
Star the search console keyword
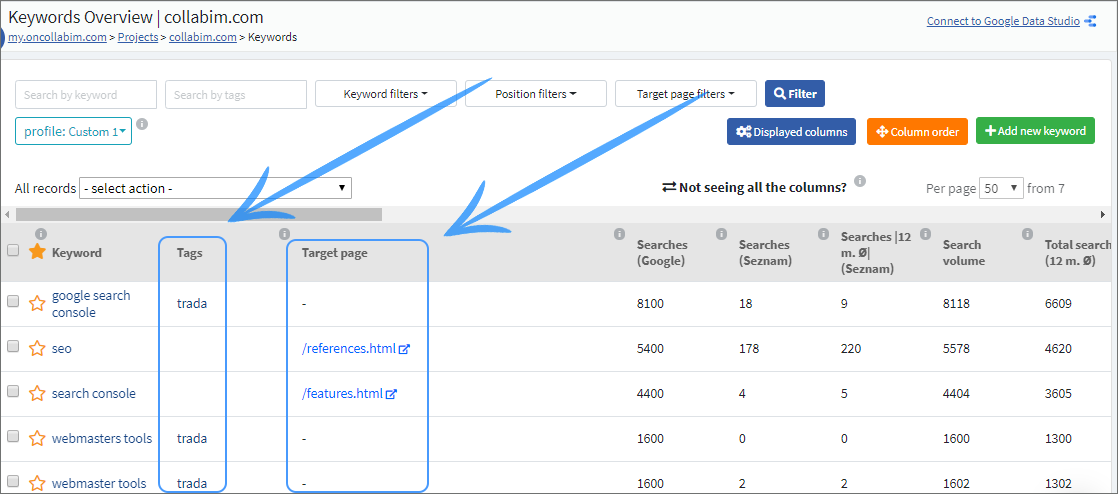(37, 393)
